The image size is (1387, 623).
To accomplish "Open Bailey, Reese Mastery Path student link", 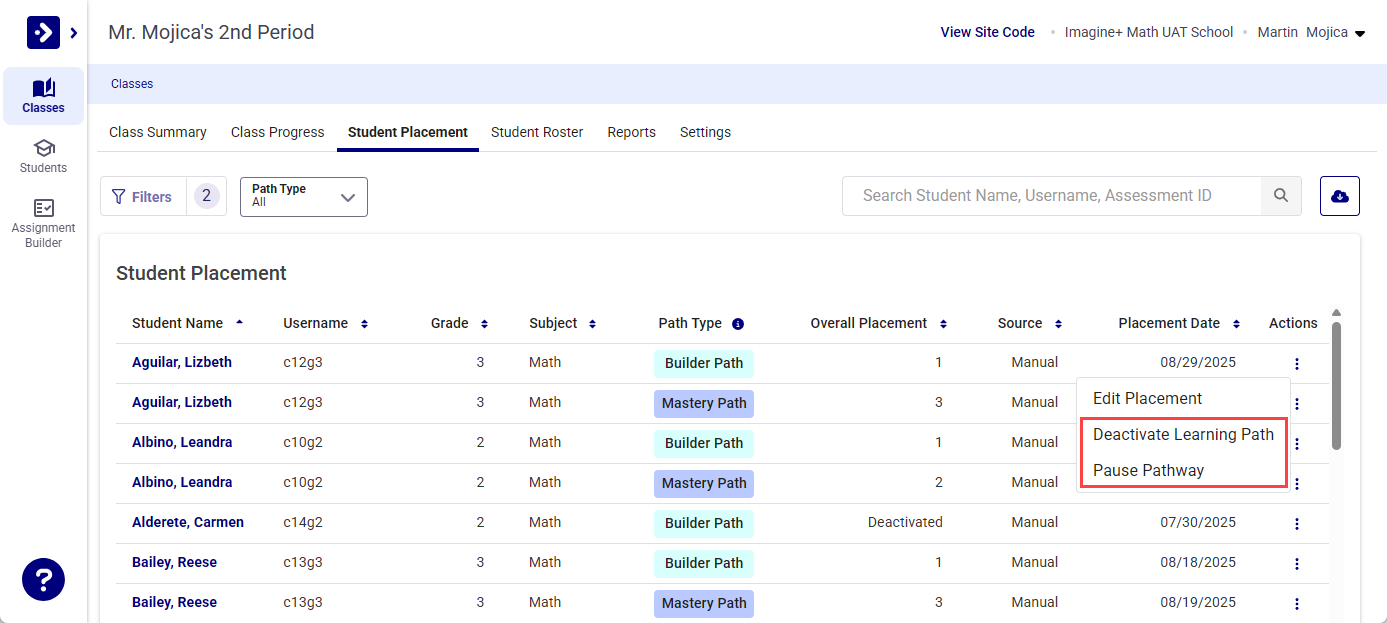I will coord(174,602).
